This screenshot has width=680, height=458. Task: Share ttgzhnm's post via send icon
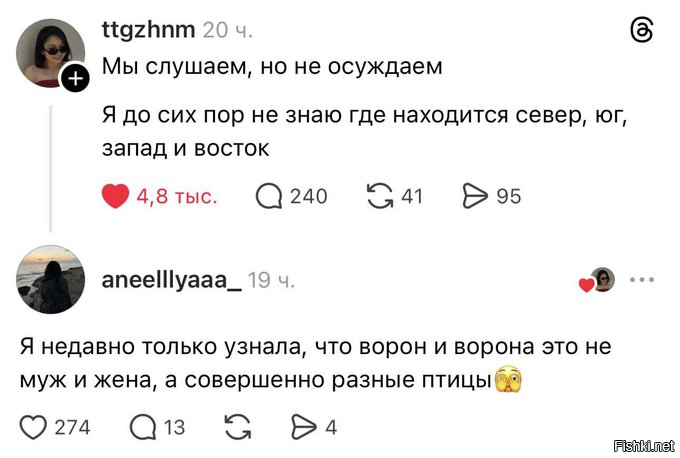475,196
